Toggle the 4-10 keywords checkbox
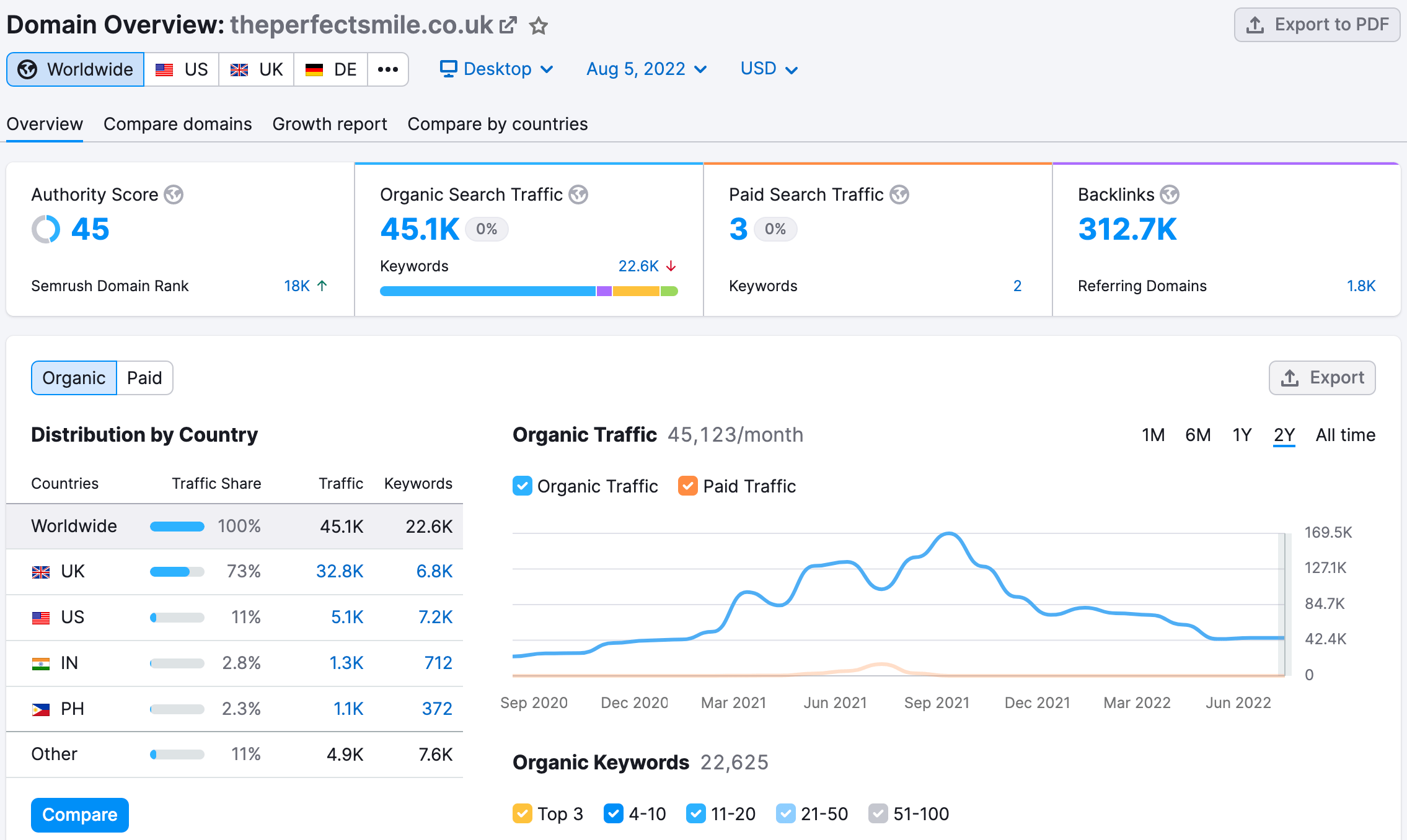The height and width of the screenshot is (840, 1407). click(613, 813)
